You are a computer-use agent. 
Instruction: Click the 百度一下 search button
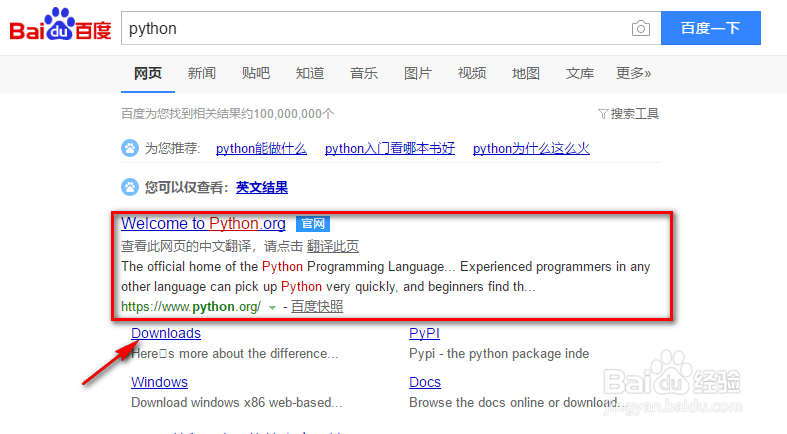click(710, 28)
